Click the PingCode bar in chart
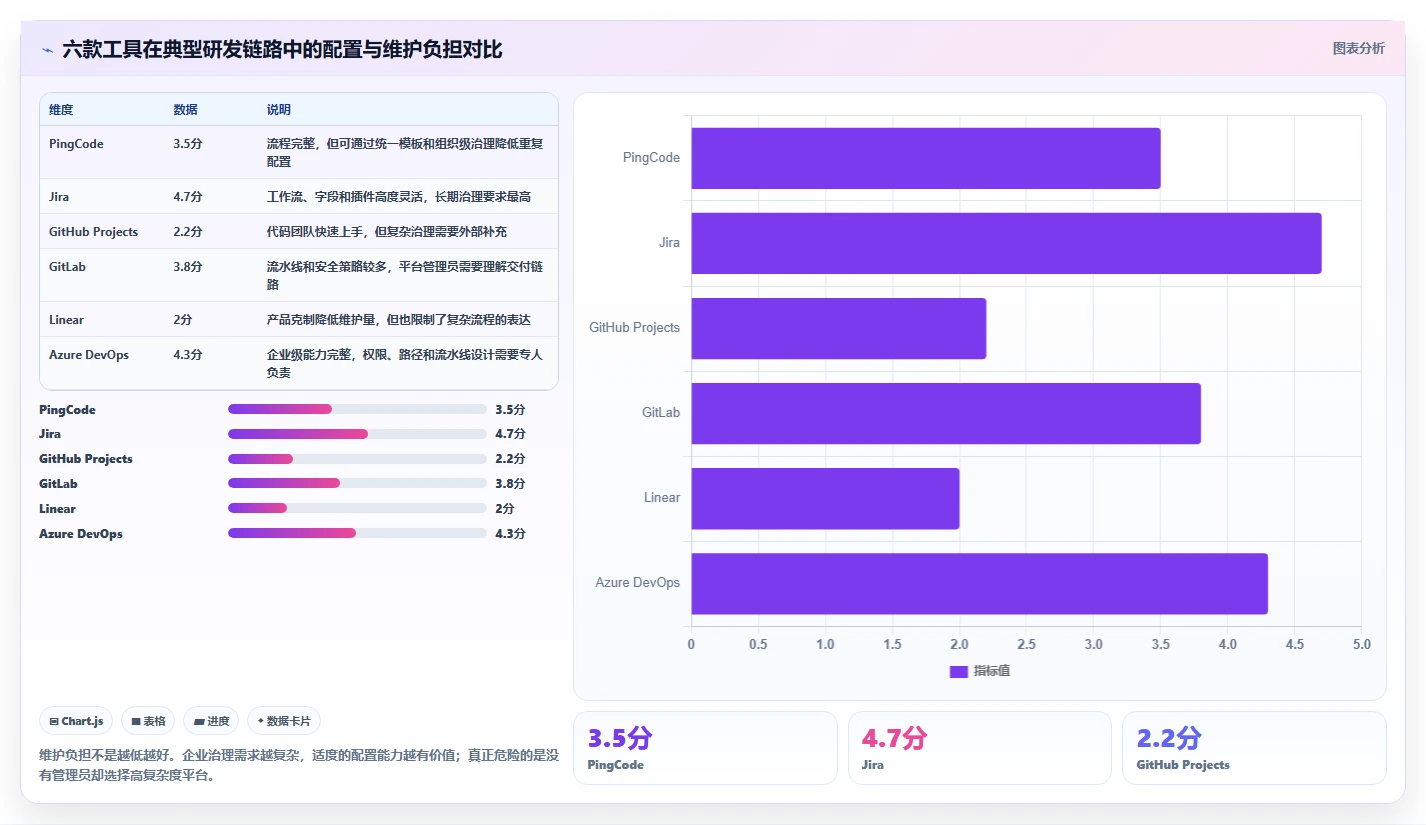The width and height of the screenshot is (1426, 825). (x=926, y=158)
